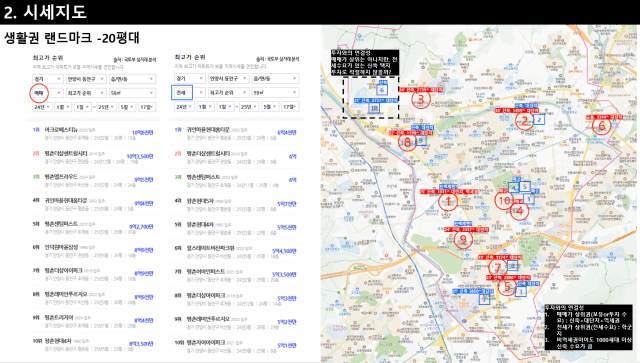Select red circled marker 6 on the map

click(x=602, y=126)
